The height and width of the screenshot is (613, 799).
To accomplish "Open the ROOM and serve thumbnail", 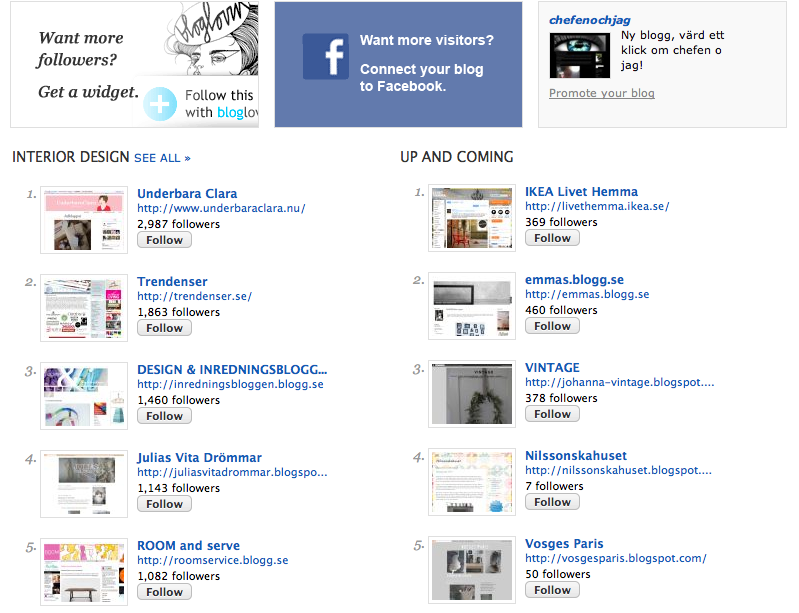I will coord(84,572).
